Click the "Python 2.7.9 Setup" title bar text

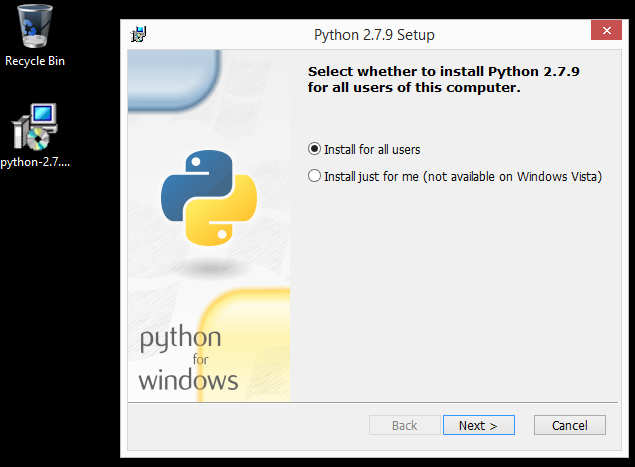pos(374,35)
